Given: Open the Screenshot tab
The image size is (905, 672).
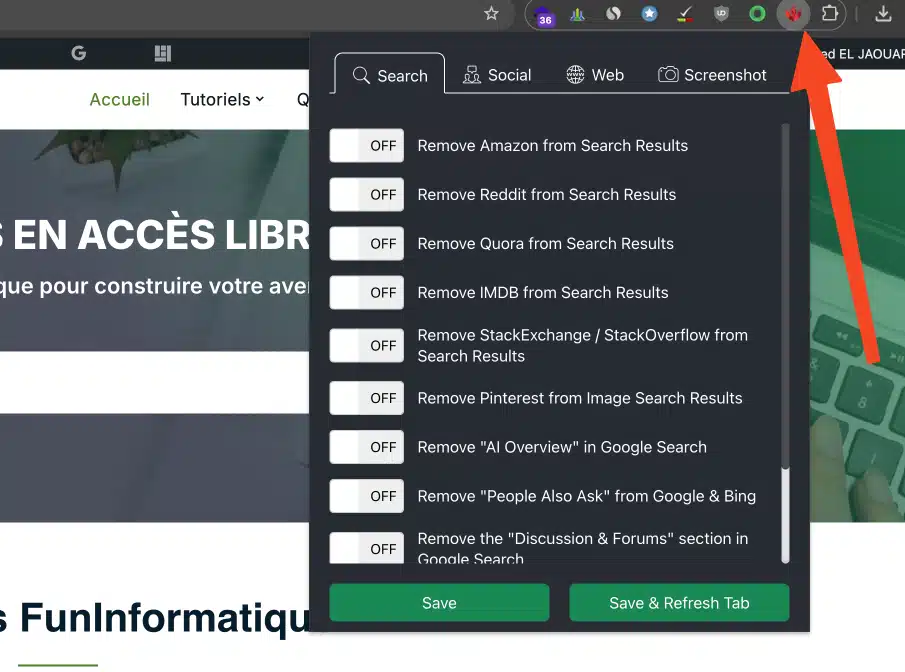Looking at the screenshot, I should pyautogui.click(x=712, y=75).
